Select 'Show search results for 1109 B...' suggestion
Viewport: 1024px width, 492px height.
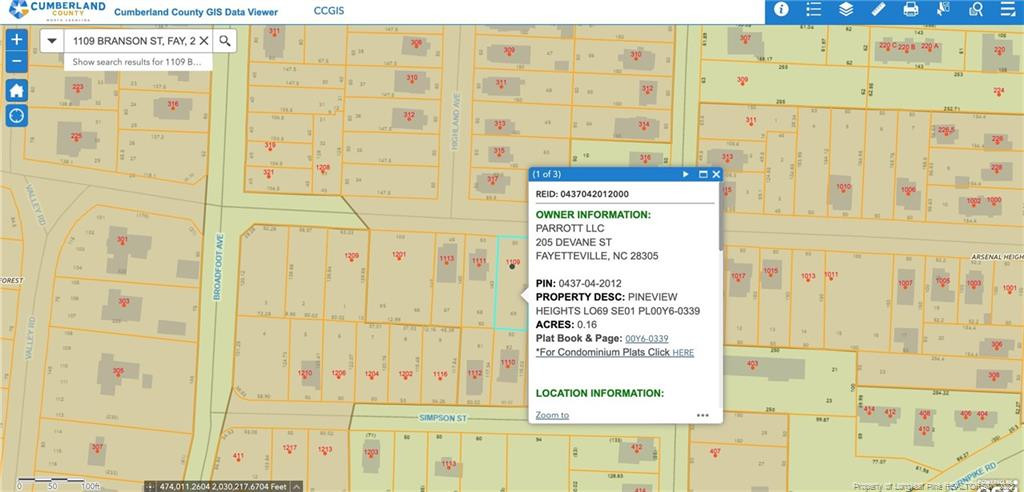[137, 62]
